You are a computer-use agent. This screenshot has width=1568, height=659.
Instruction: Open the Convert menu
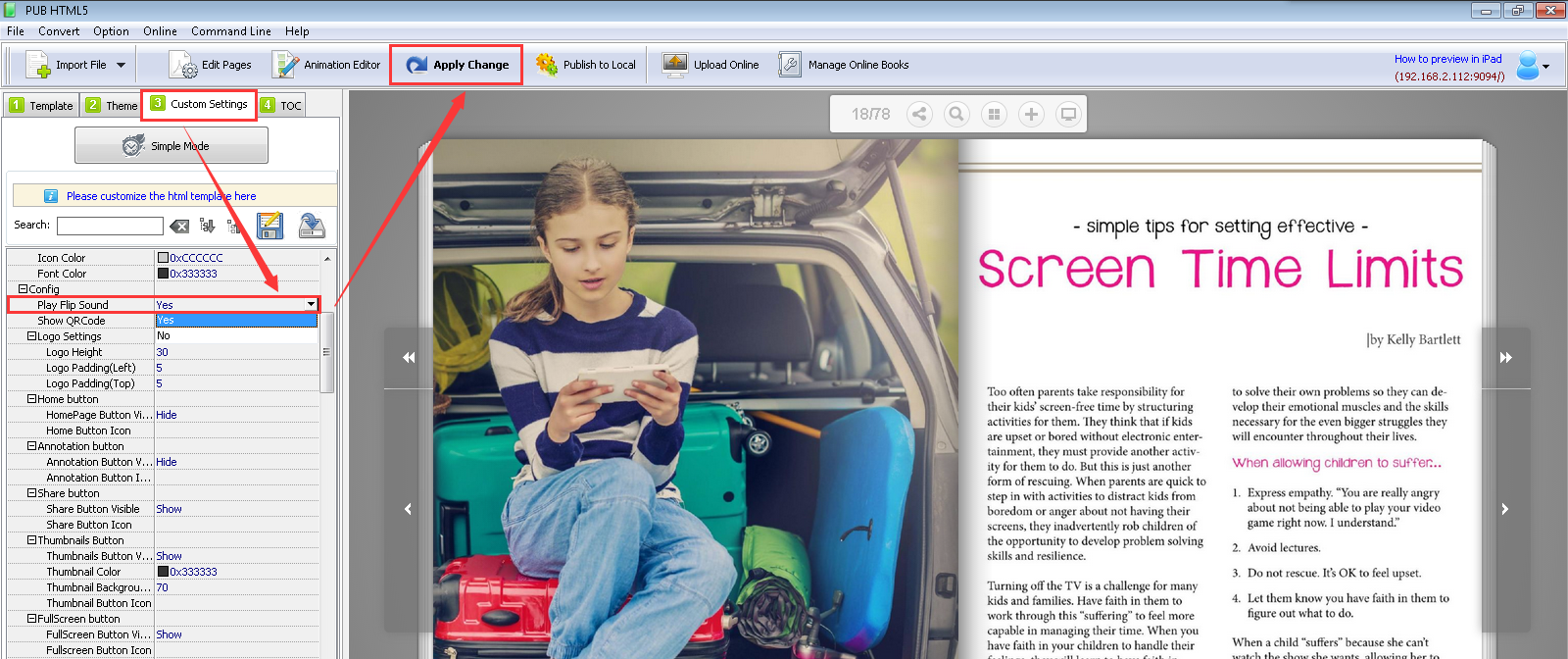click(x=59, y=31)
